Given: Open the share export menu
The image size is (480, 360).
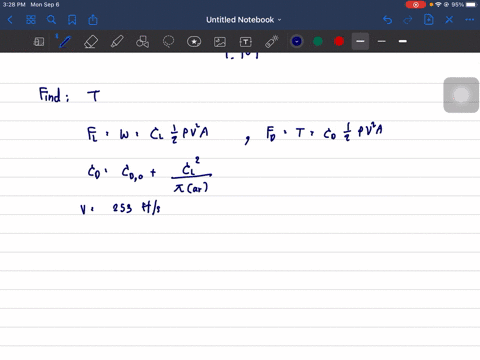Looking at the screenshot, I should tap(93, 20).
